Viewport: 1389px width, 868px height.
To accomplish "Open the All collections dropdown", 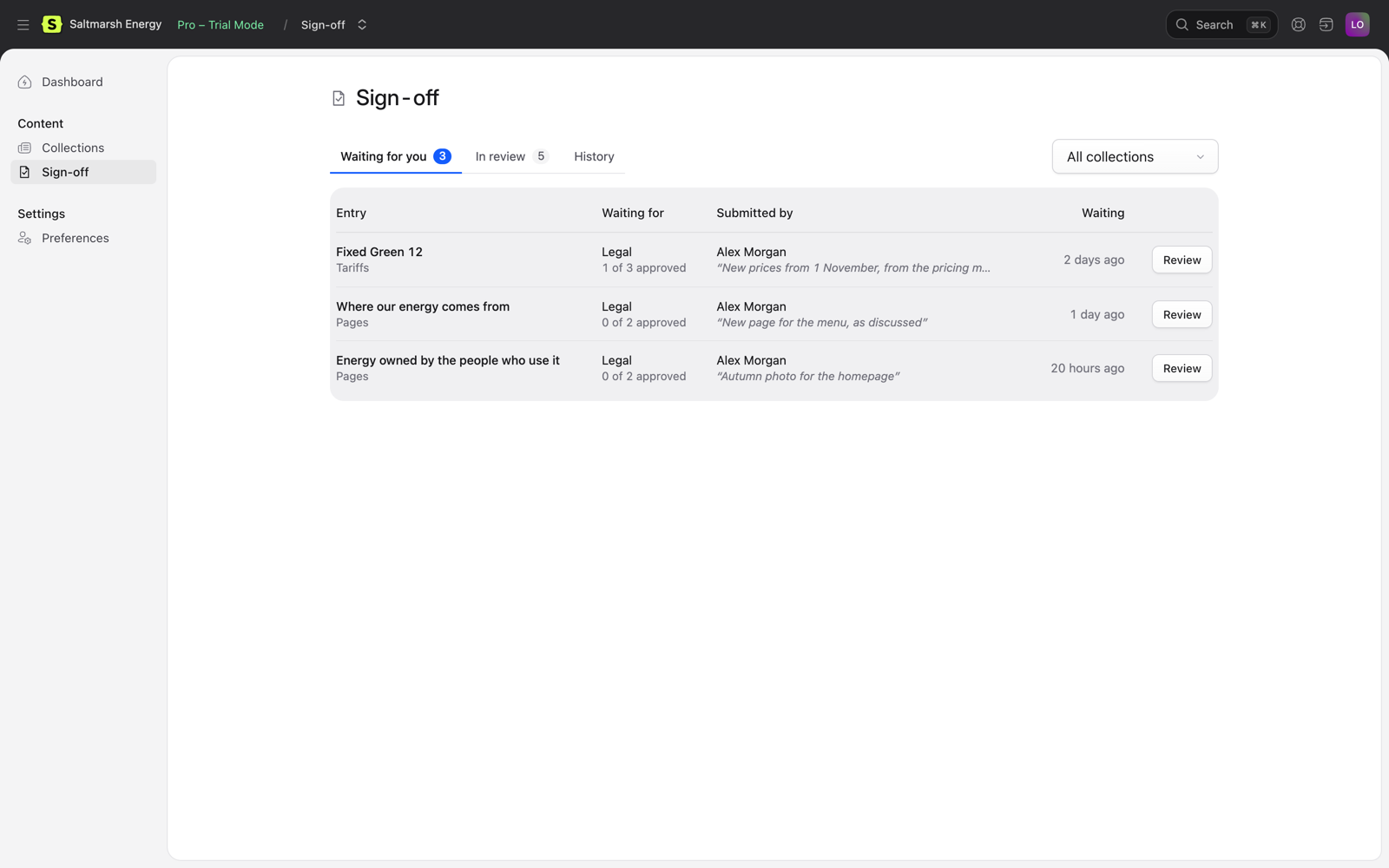I will coord(1135,157).
